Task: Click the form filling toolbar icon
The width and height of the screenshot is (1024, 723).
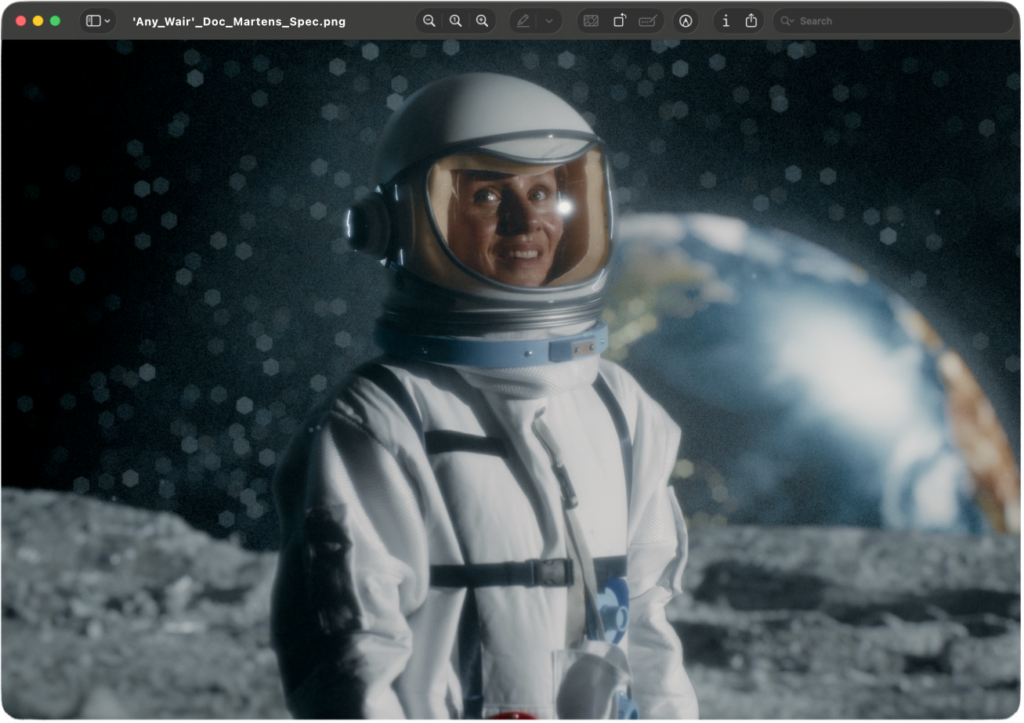Action: pyautogui.click(x=648, y=21)
